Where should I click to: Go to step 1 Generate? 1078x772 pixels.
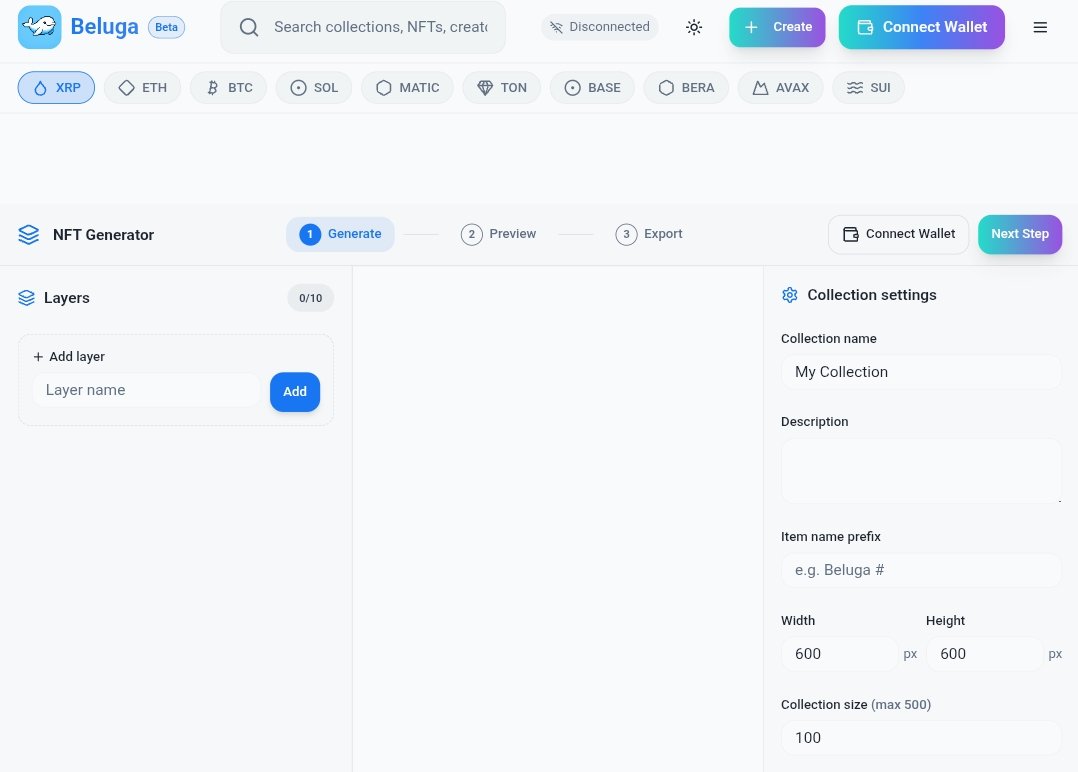click(x=340, y=234)
